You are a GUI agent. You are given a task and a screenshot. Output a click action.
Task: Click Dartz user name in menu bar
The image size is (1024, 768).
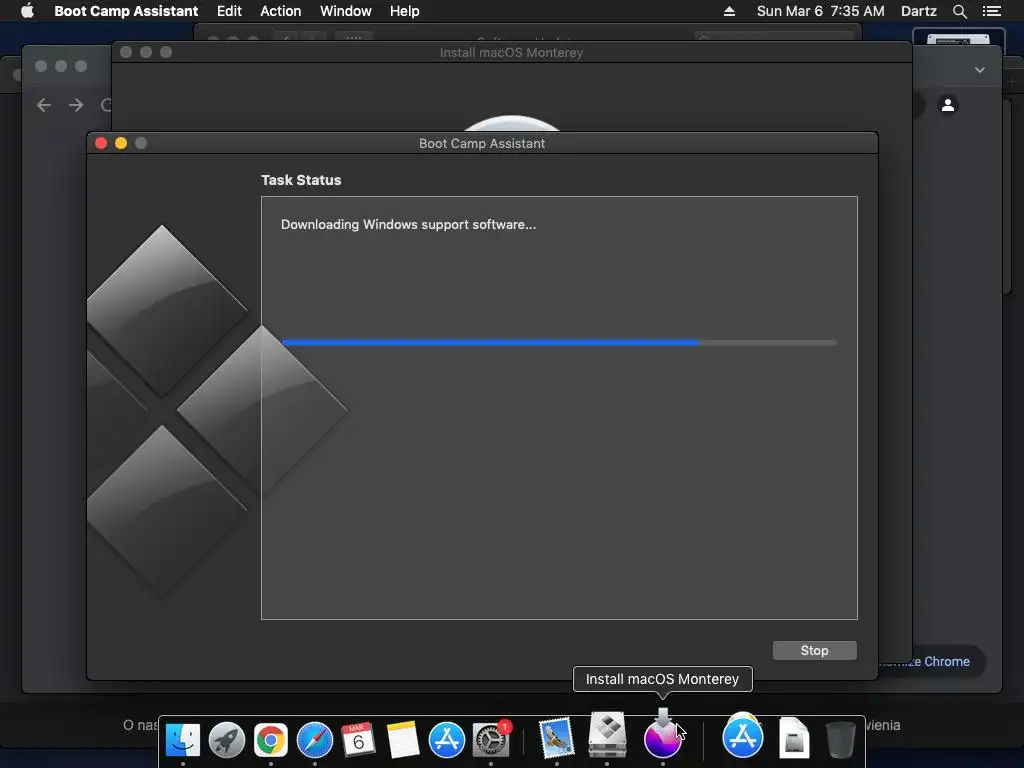pyautogui.click(x=918, y=11)
